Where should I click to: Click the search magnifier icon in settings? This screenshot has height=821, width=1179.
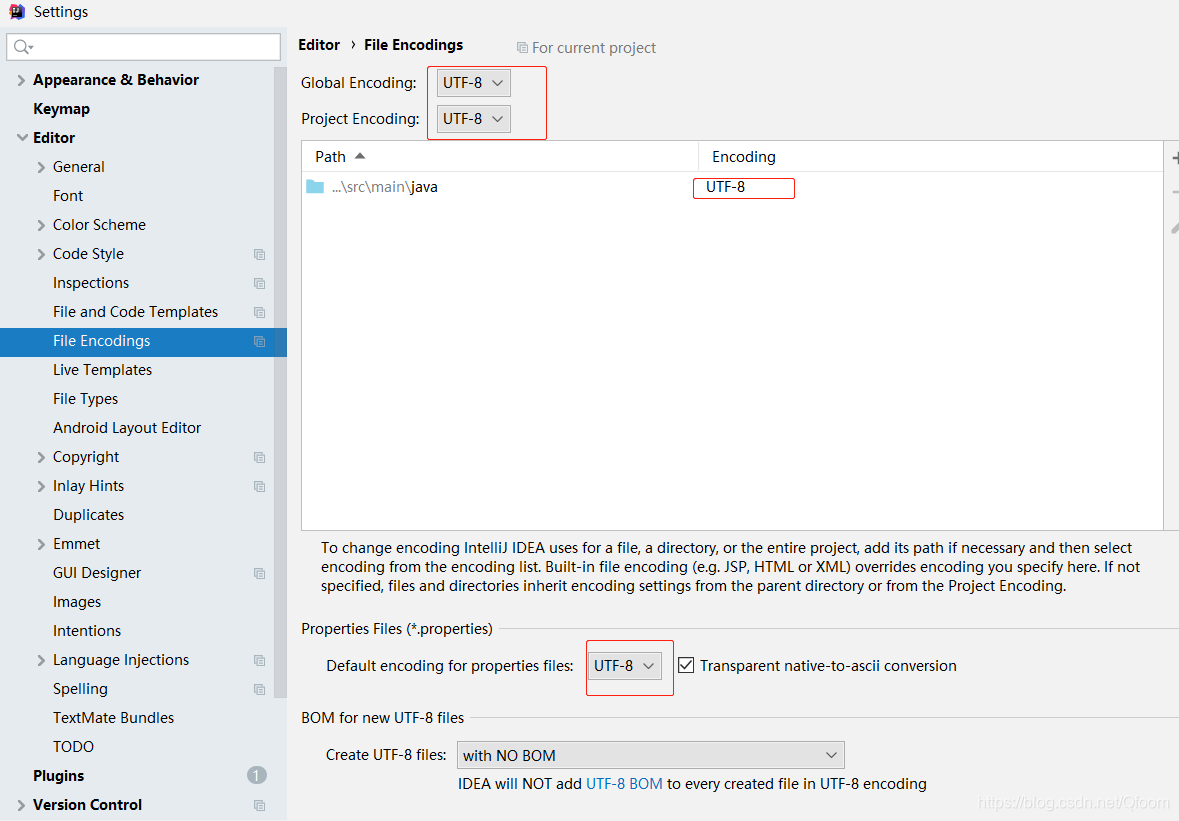[x=23, y=47]
